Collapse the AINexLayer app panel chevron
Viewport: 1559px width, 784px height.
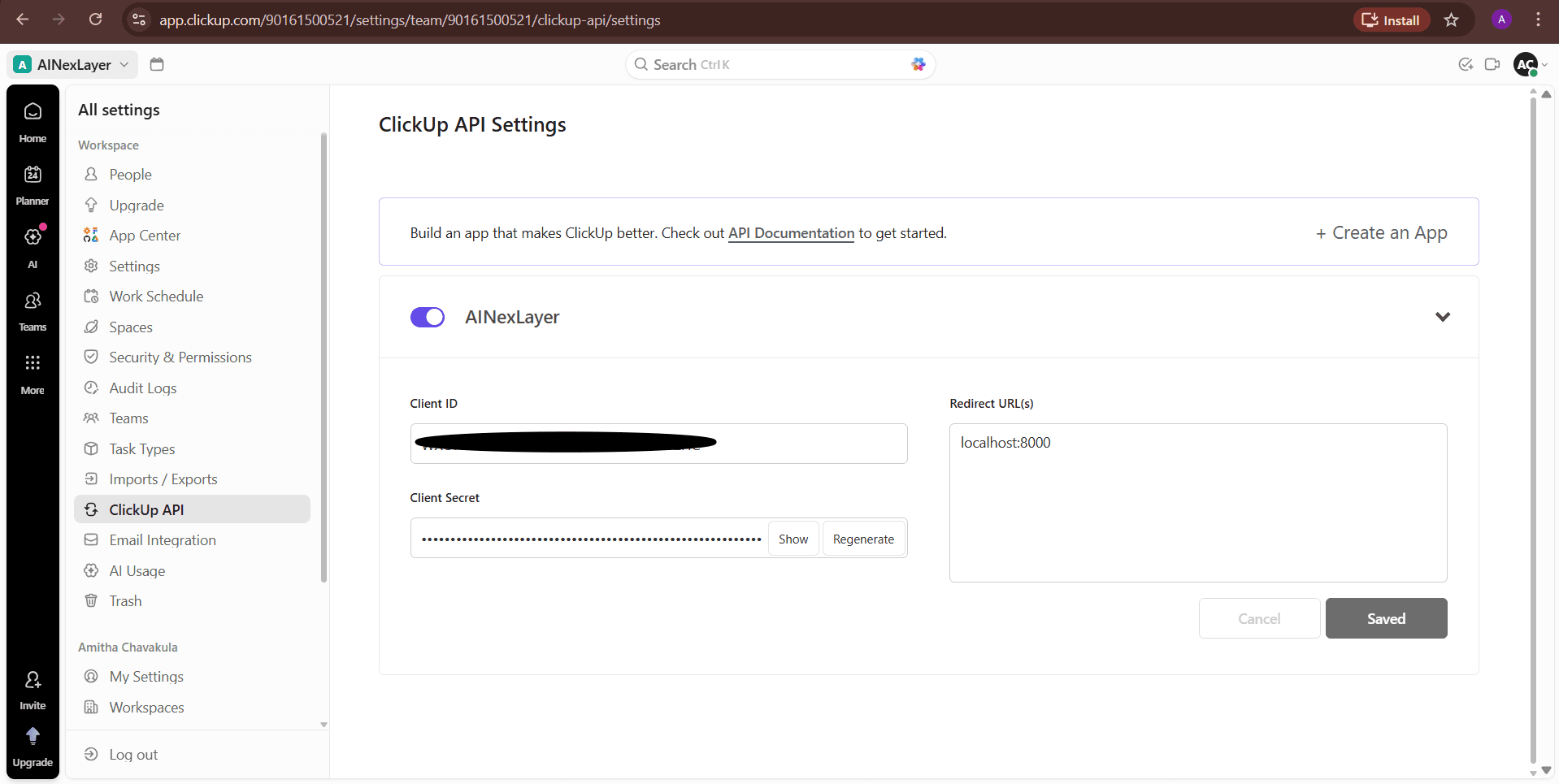(1443, 317)
